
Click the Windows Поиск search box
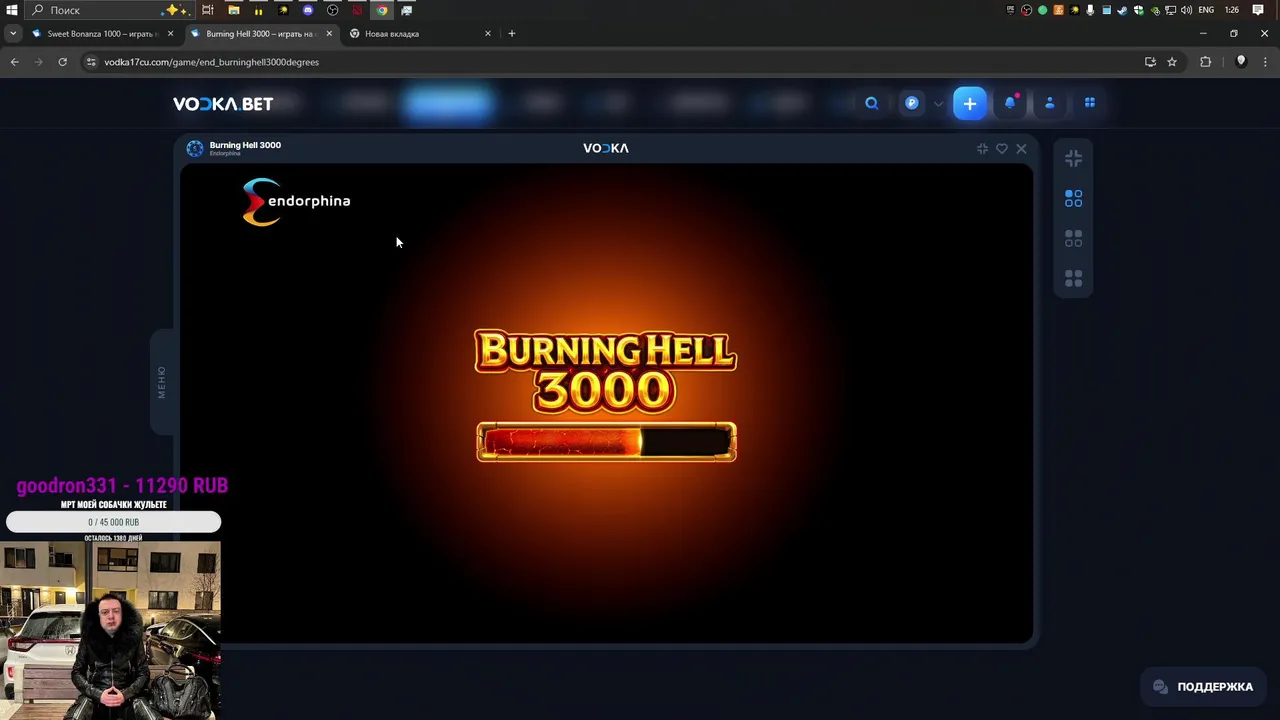tap(108, 10)
